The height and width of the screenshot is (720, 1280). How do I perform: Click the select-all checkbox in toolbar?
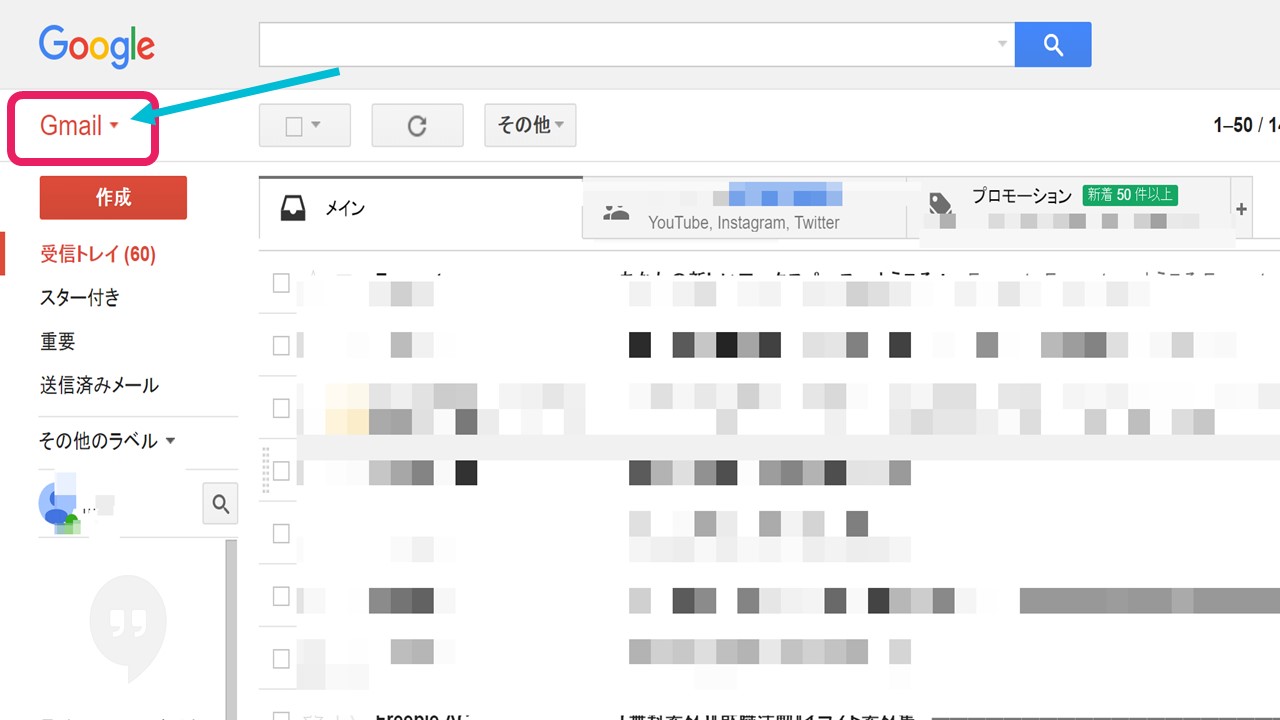pyautogui.click(x=294, y=126)
